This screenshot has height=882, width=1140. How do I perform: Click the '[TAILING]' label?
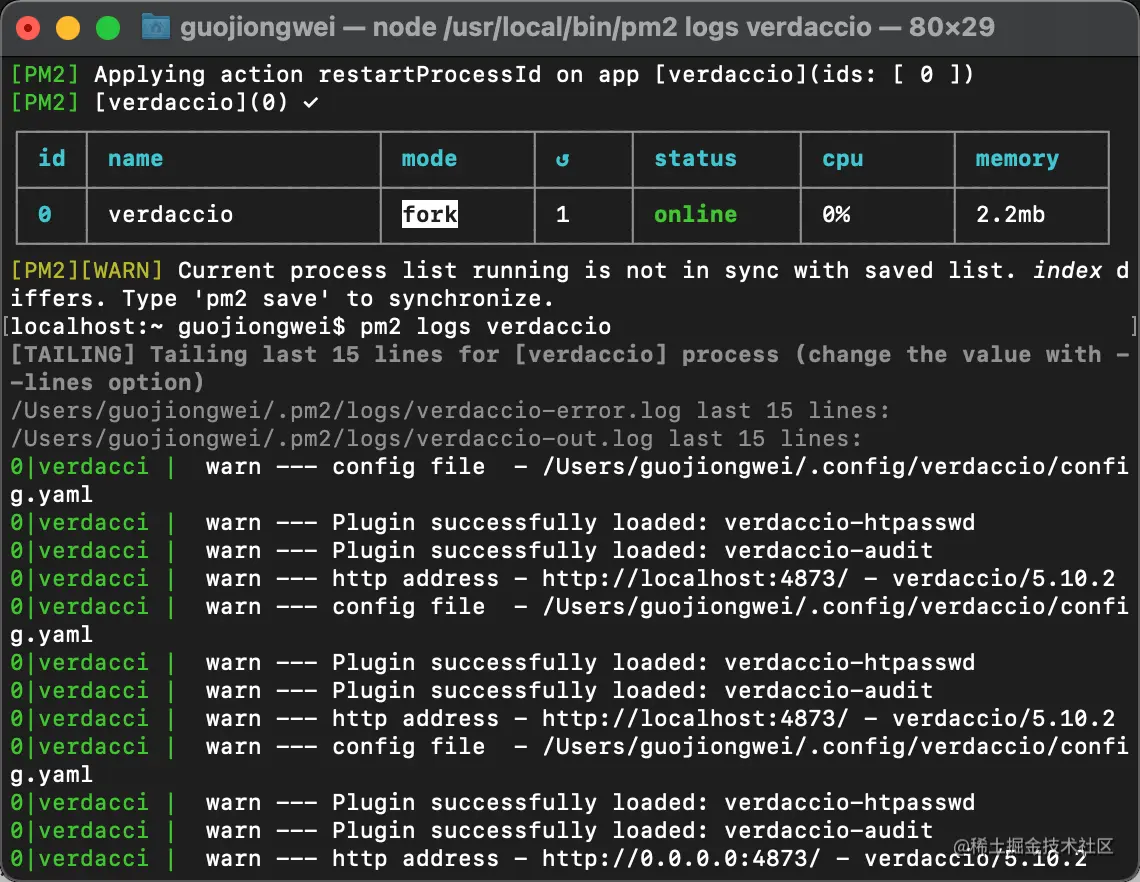pyautogui.click(x=73, y=355)
